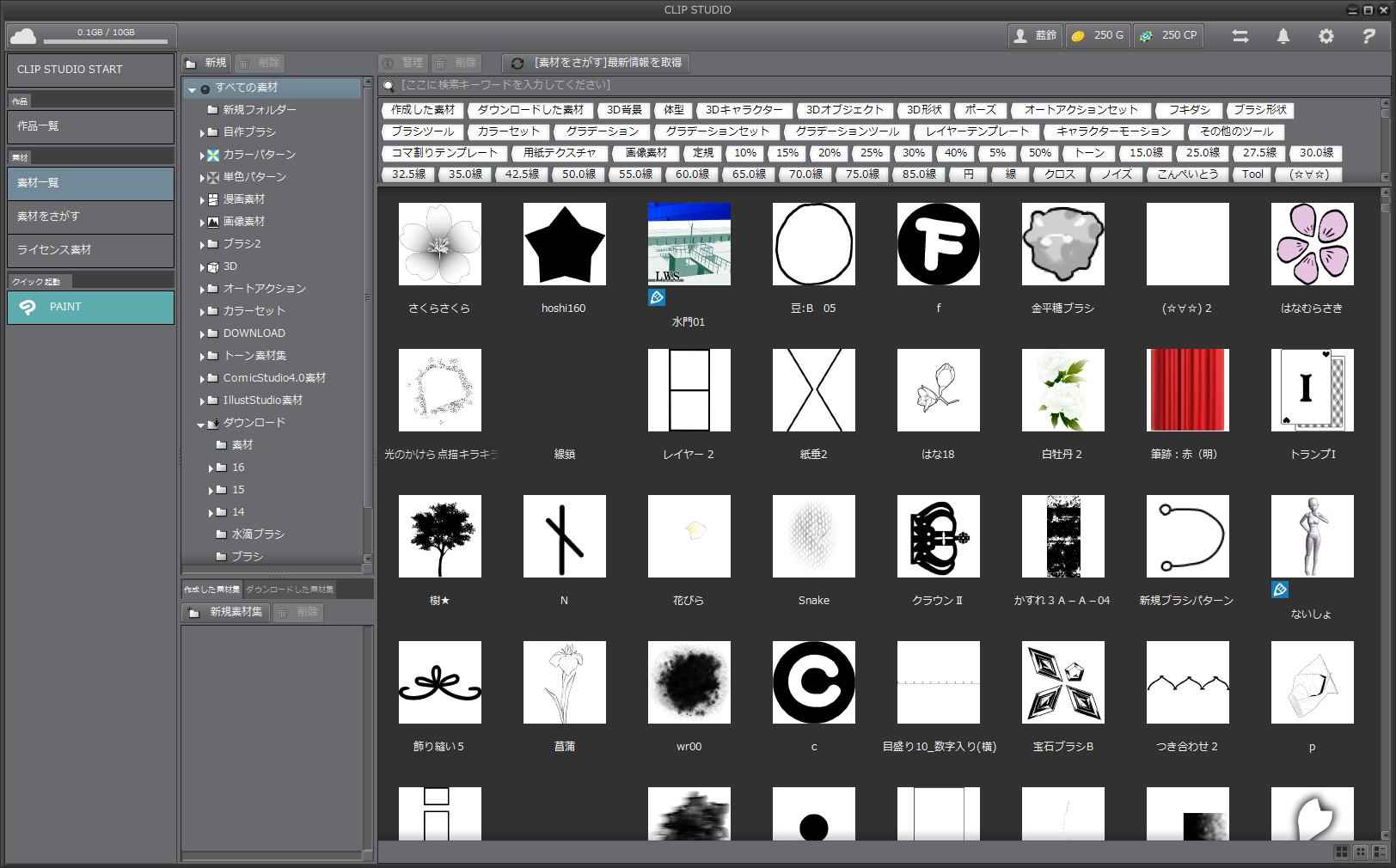This screenshot has width=1396, height=868.
Task: Launch PAINT from quick start
Action: (x=90, y=307)
